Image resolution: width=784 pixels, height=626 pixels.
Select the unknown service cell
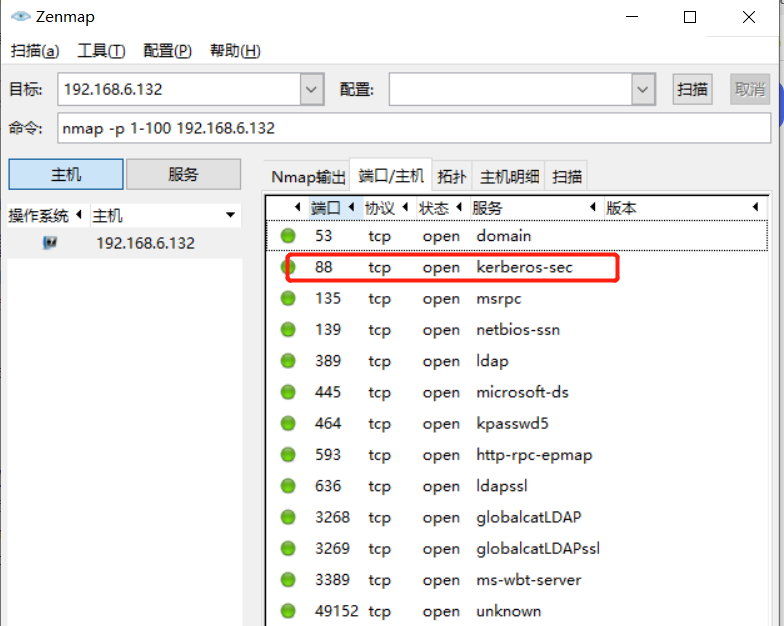pos(508,611)
